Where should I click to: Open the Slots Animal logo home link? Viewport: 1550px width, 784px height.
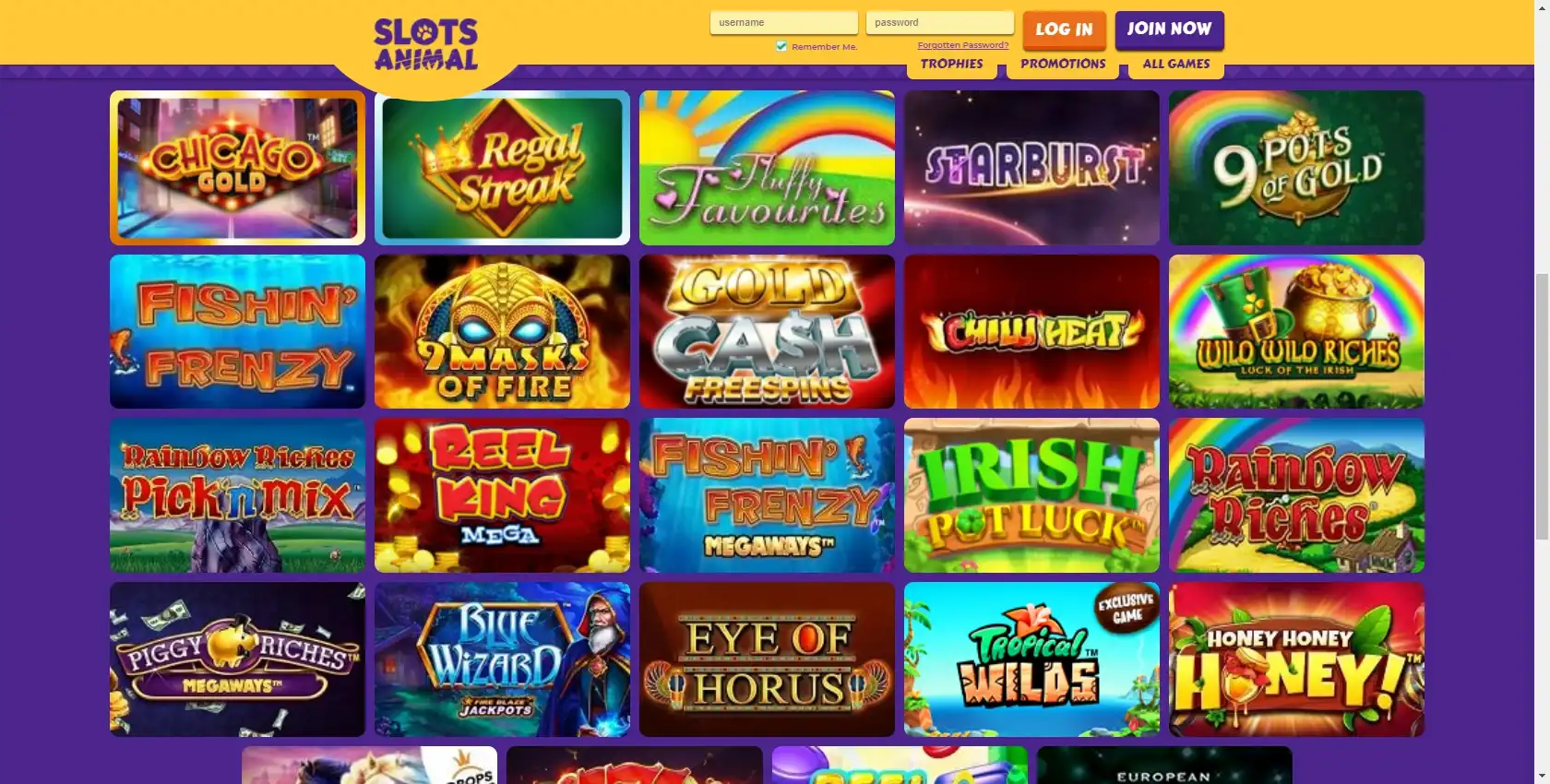tap(425, 44)
